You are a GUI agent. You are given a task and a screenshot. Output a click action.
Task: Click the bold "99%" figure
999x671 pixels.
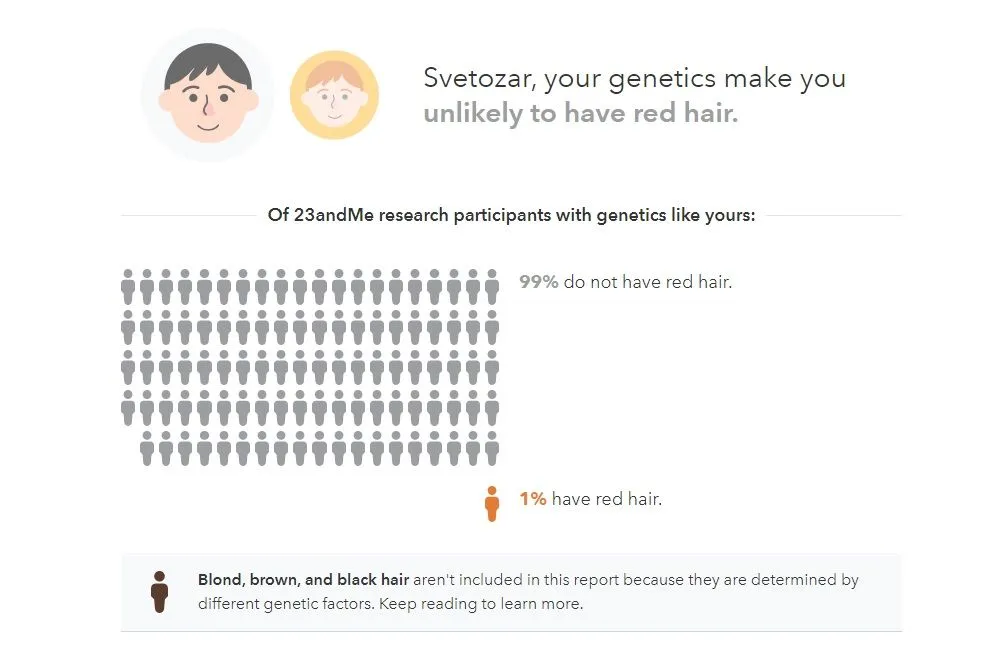(538, 282)
